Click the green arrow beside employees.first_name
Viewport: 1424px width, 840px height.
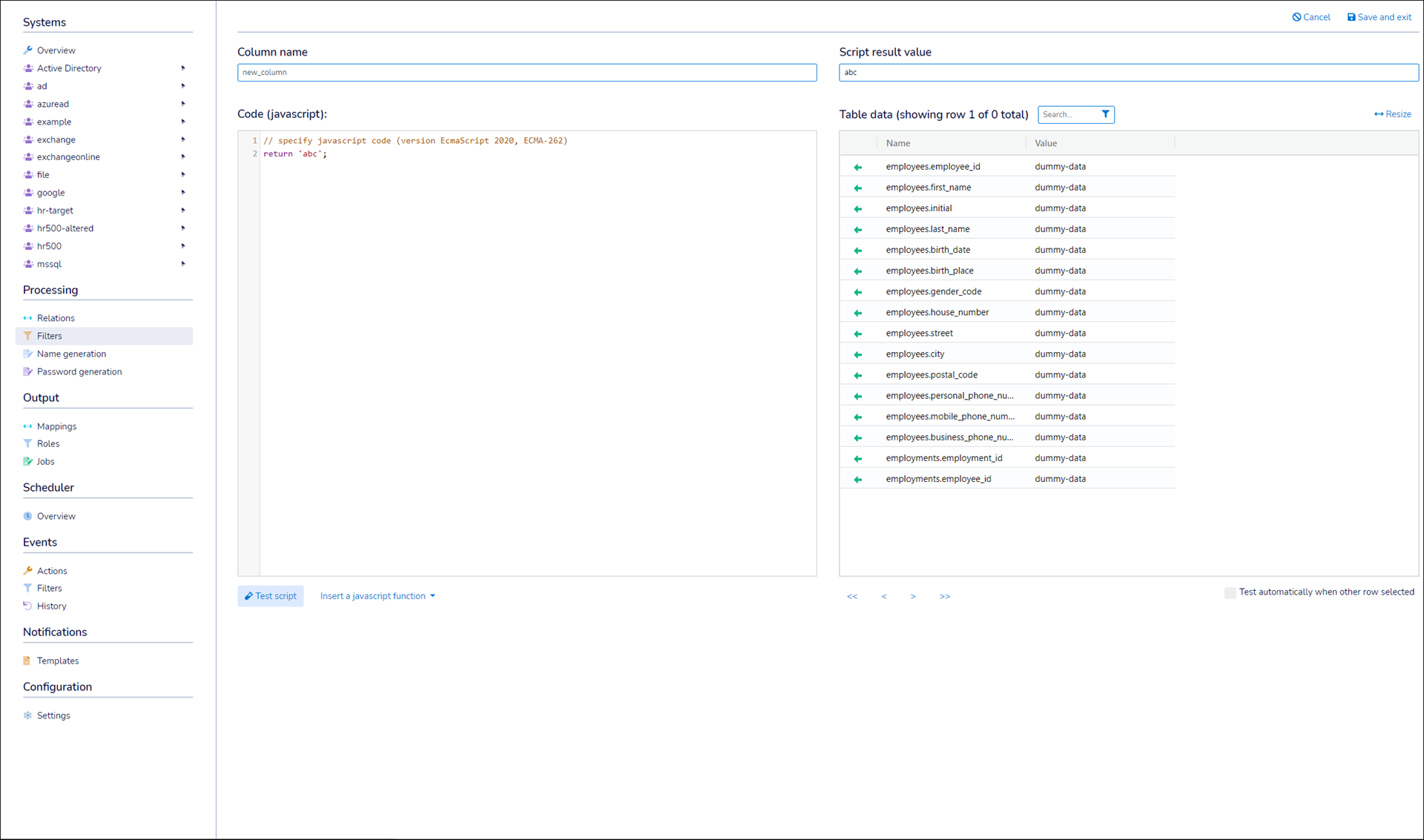(x=858, y=188)
